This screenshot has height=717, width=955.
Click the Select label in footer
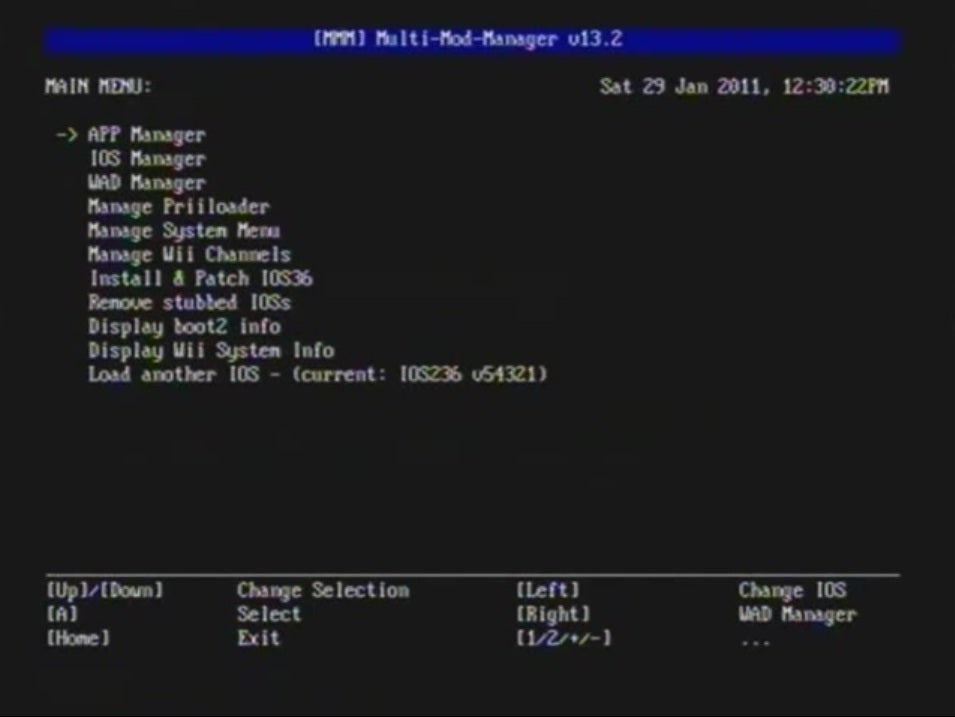pyautogui.click(x=269, y=614)
